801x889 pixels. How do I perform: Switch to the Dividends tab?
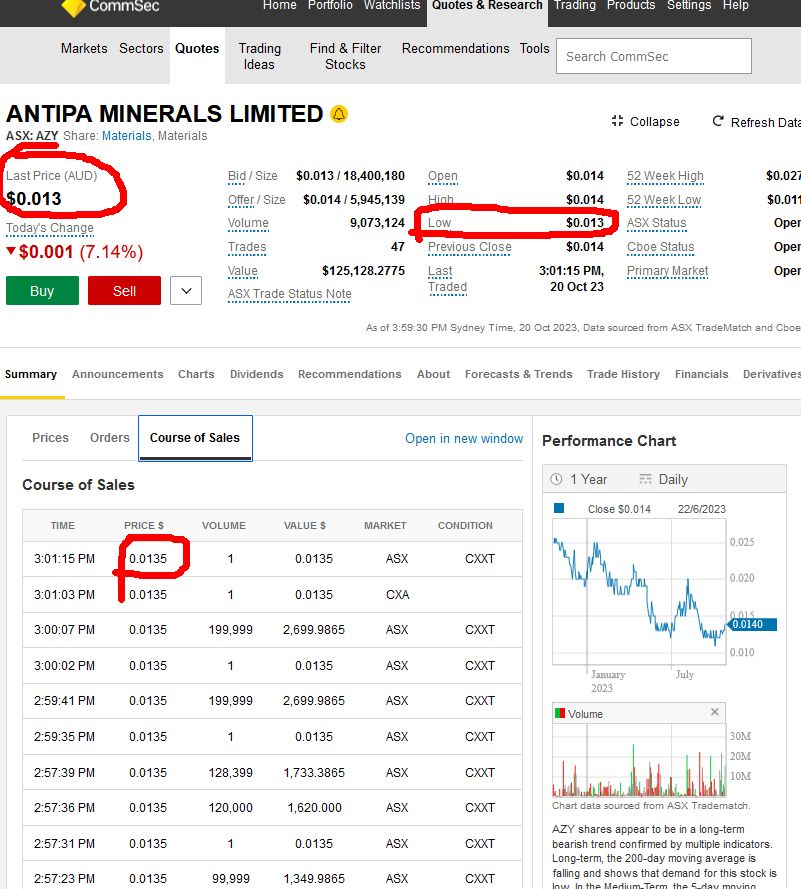point(256,374)
